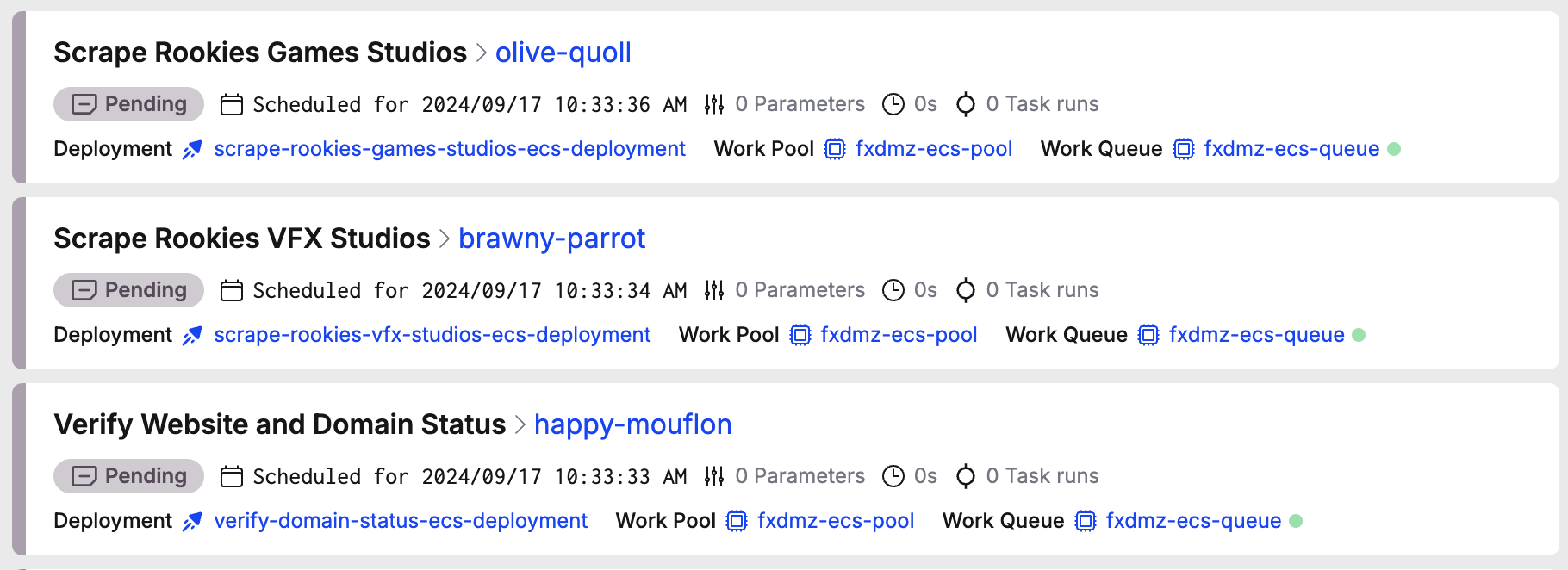This screenshot has width=1568, height=570.
Task: Click the clock duration icon for happy-mouflon
Action: pos(893,476)
